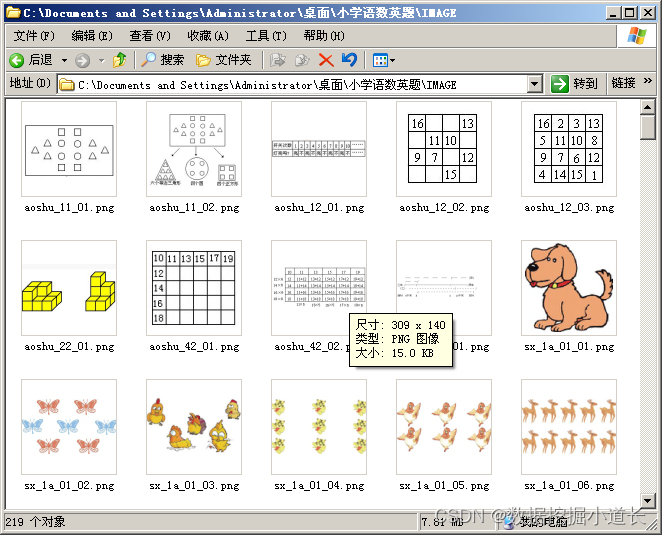Screen dimensions: 662x535
Task: Select thumbnail aoshu_11_02.png
Action: click(x=194, y=149)
